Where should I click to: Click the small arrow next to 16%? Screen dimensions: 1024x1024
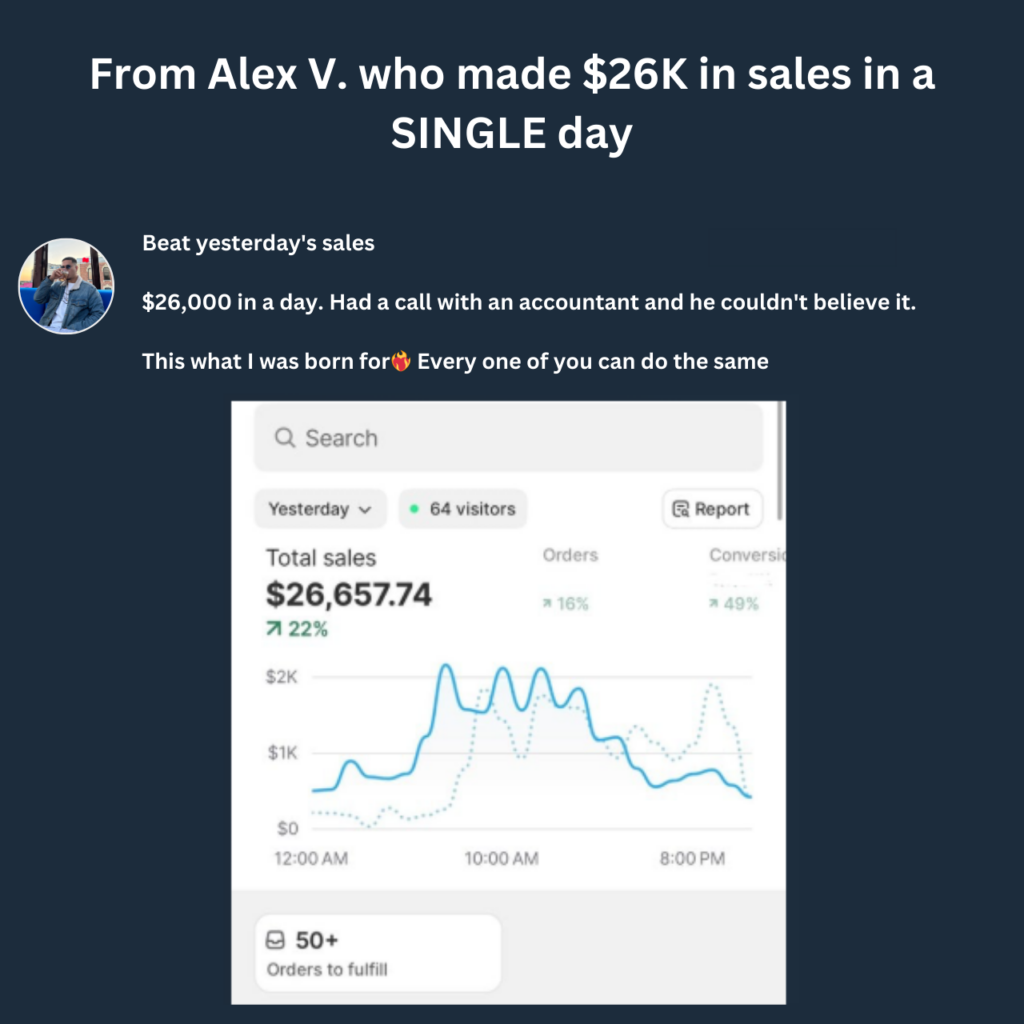click(547, 604)
